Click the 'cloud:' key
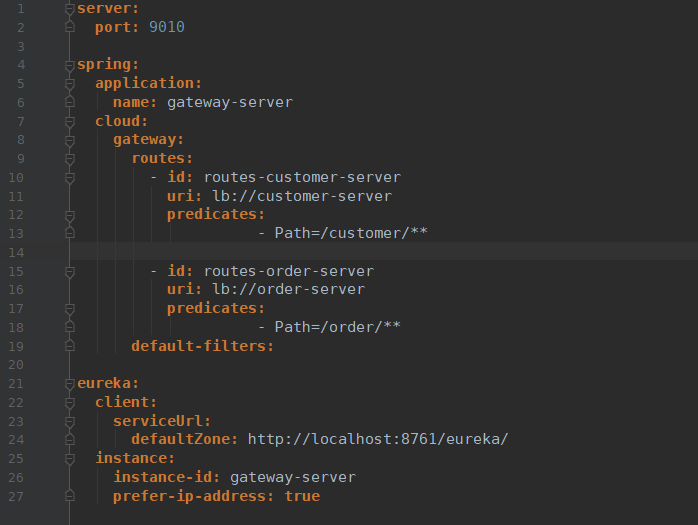The width and height of the screenshot is (698, 525). click(122, 121)
